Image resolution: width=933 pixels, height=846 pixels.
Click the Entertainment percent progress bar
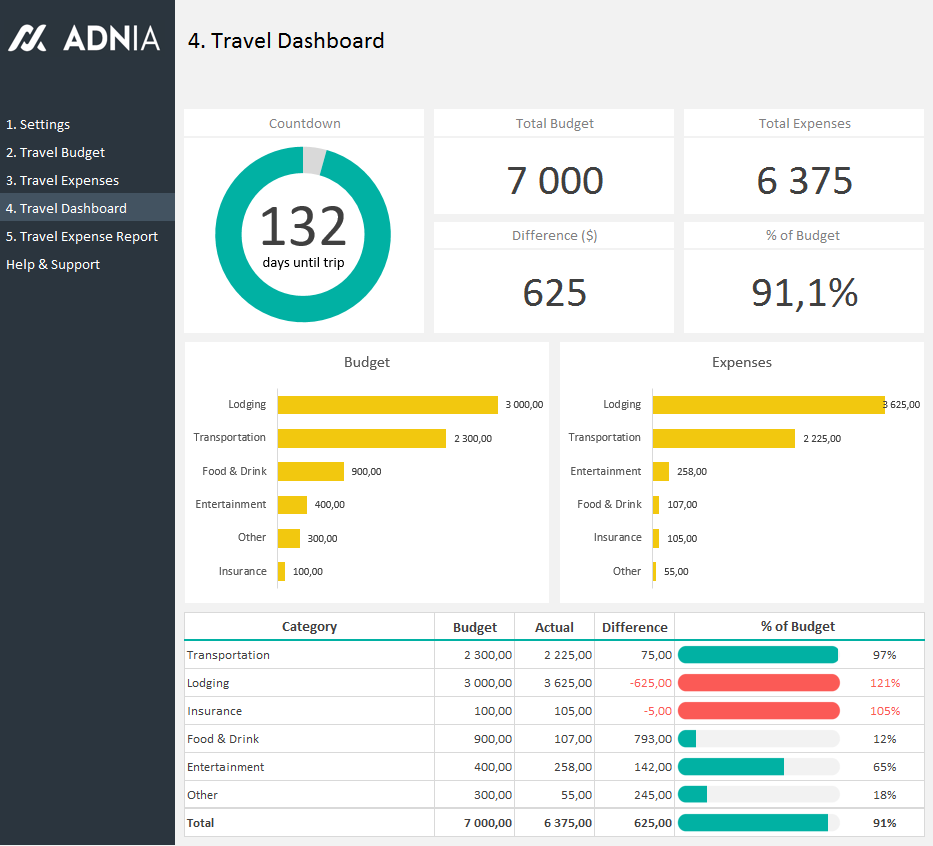pos(731,767)
